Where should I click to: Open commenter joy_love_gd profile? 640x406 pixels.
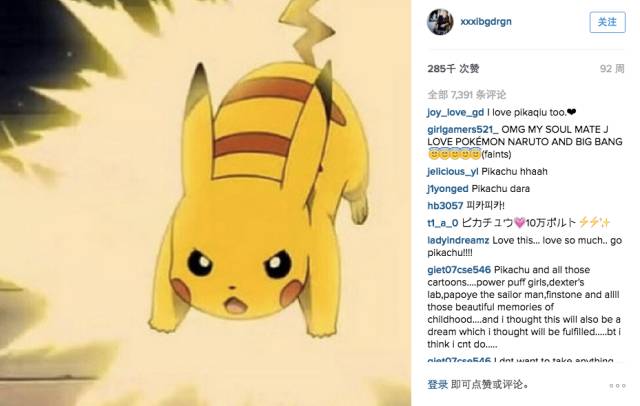[456, 113]
